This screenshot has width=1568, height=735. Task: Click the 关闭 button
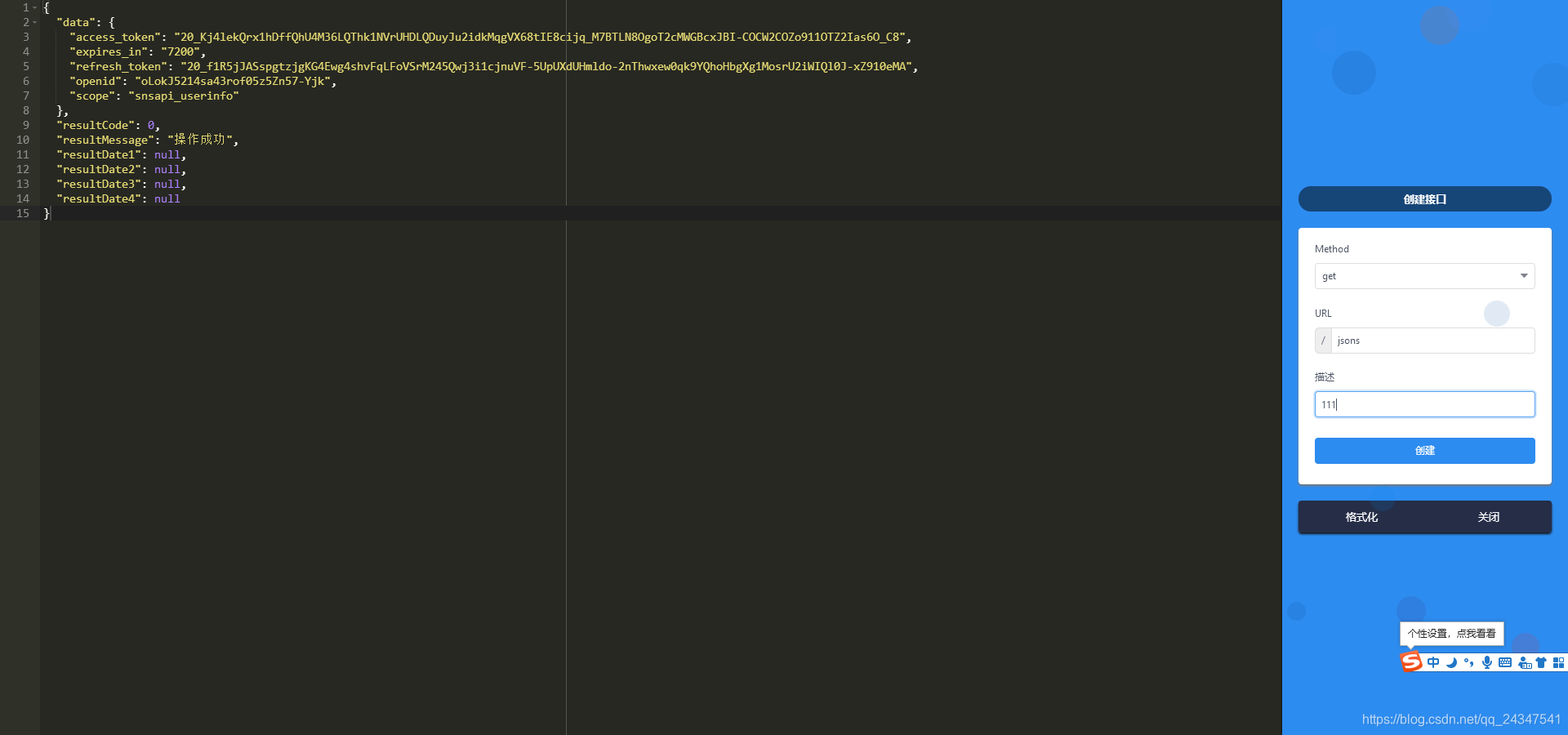1488,517
